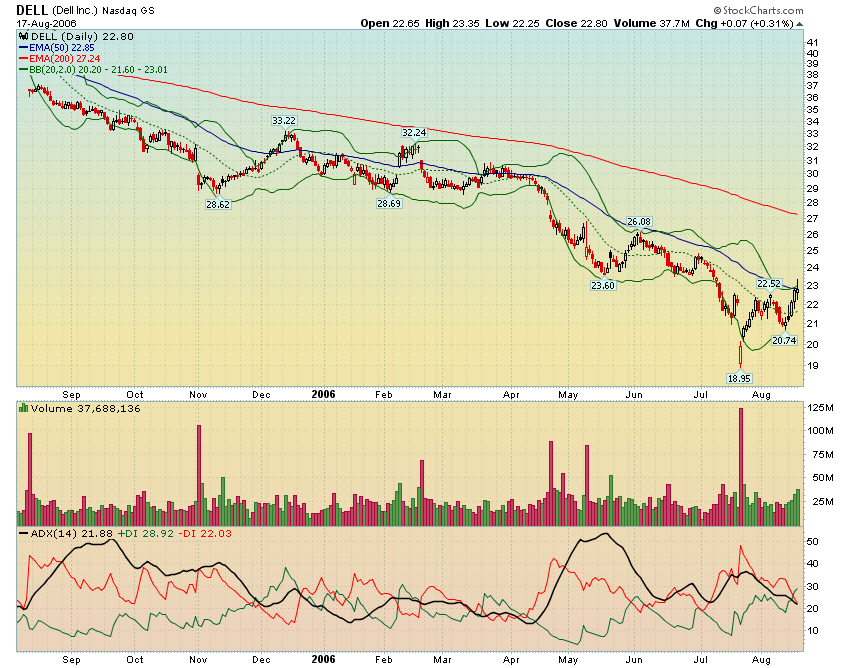The height and width of the screenshot is (668, 850).
Task: Click the tall volume bar at early November
Action: 199,476
